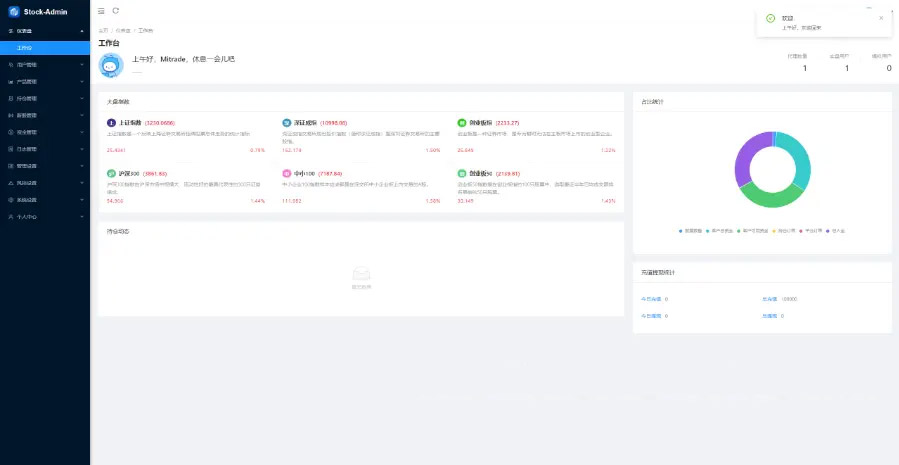Toggle the blue-dot legend entry of donut chart
The image size is (899, 465).
point(690,230)
